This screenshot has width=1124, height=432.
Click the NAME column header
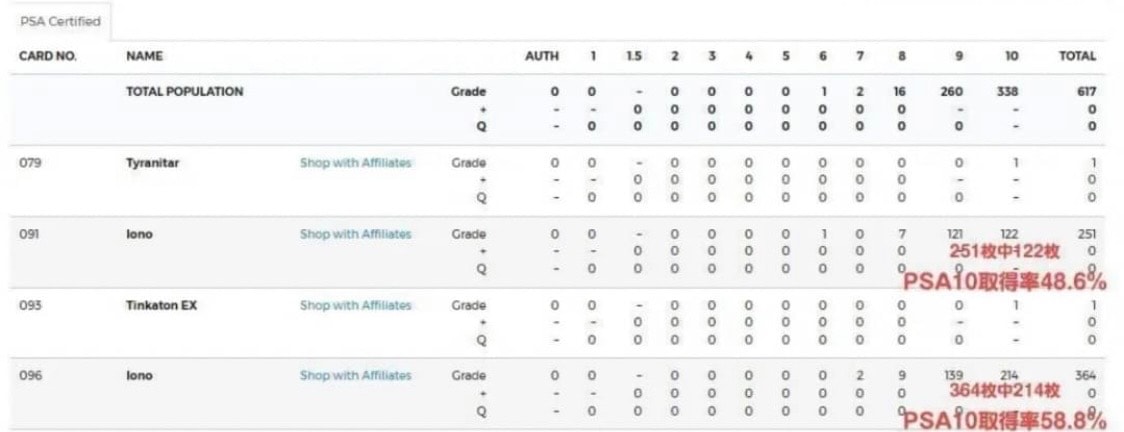tap(144, 56)
